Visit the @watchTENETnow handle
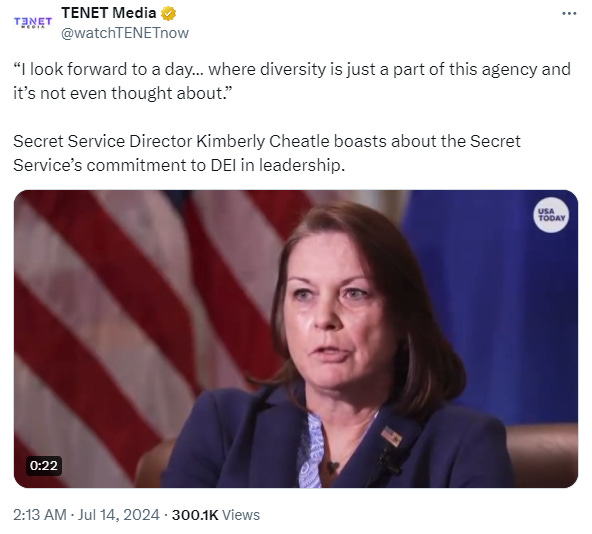592x534 pixels. point(125,33)
